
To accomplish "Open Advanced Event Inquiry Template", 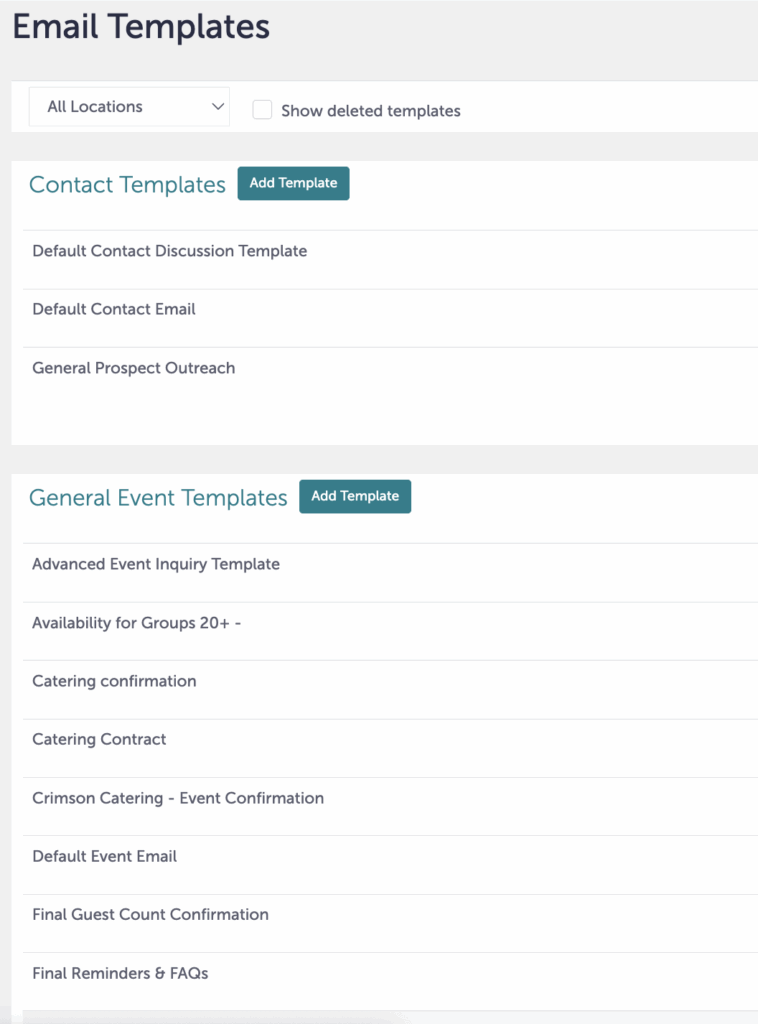I will 156,564.
